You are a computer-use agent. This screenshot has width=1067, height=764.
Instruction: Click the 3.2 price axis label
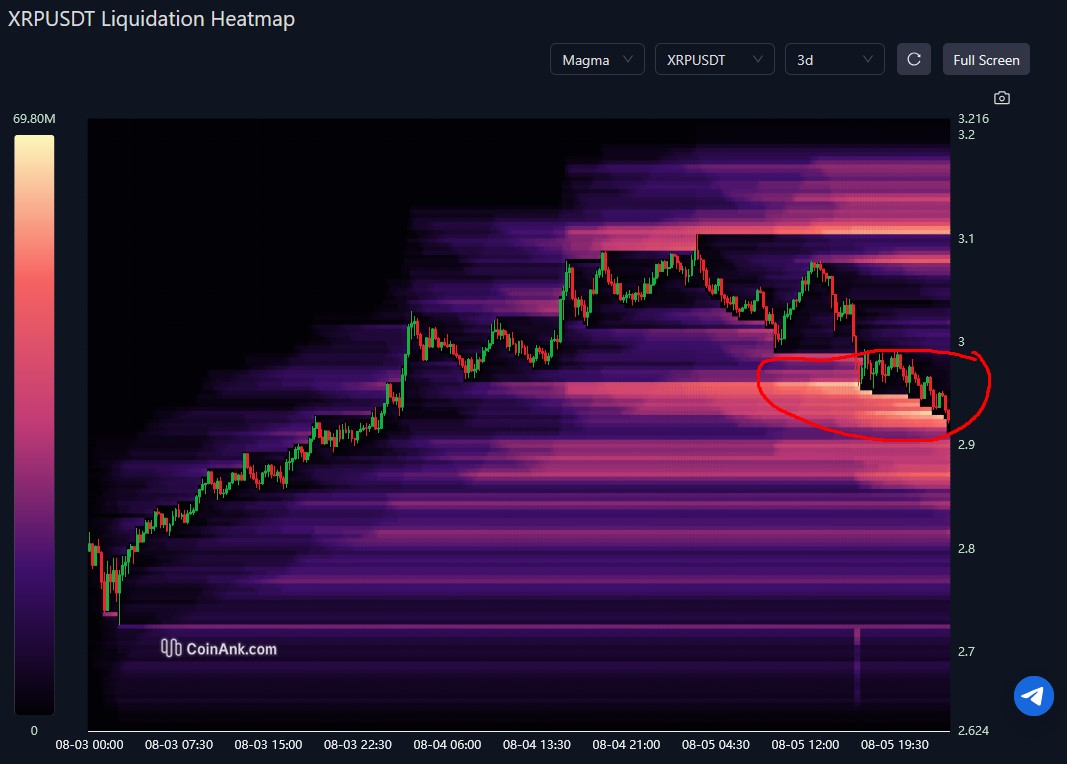(966, 135)
